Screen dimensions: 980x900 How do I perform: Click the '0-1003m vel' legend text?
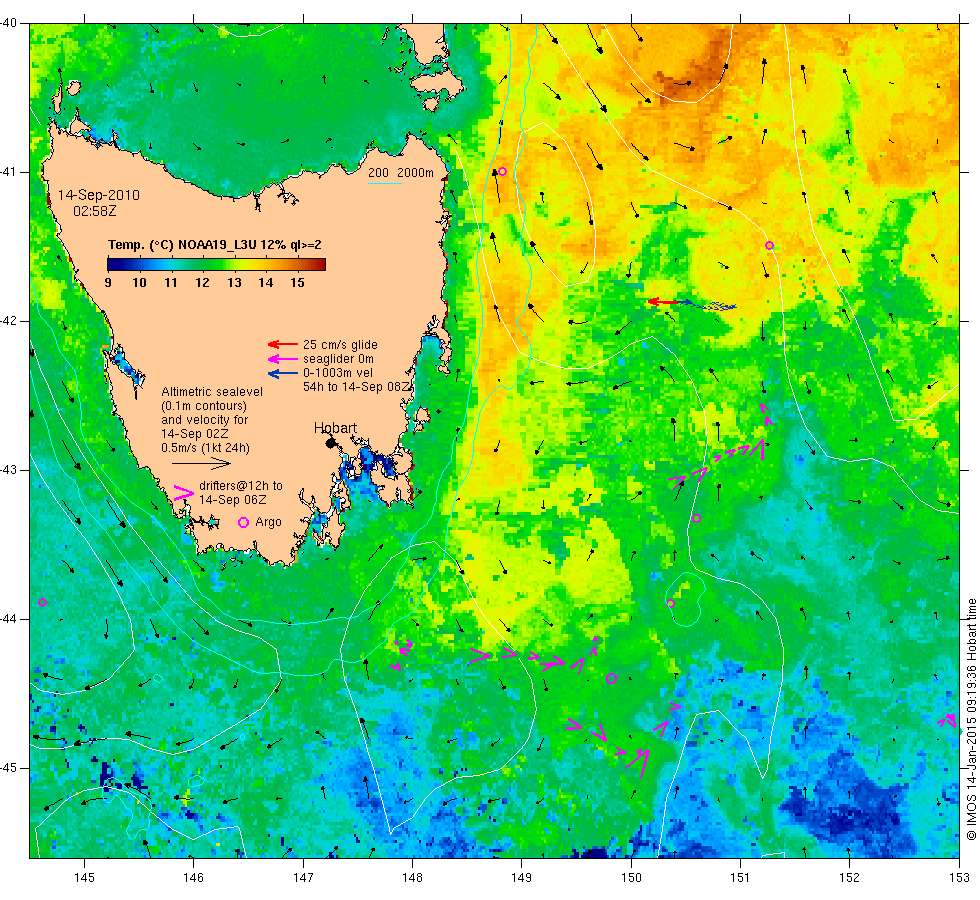click(x=338, y=372)
